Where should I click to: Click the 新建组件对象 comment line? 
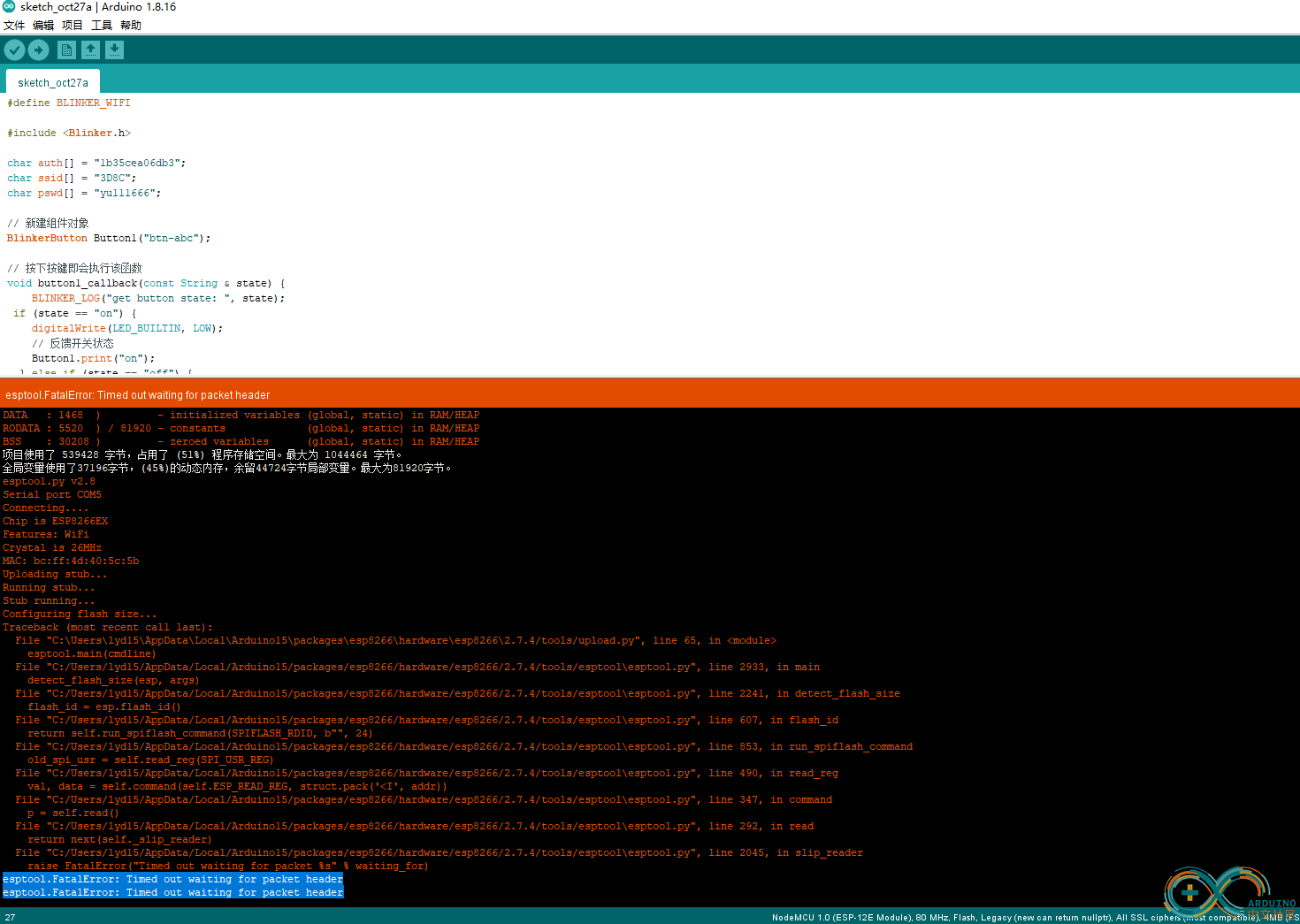tap(48, 223)
